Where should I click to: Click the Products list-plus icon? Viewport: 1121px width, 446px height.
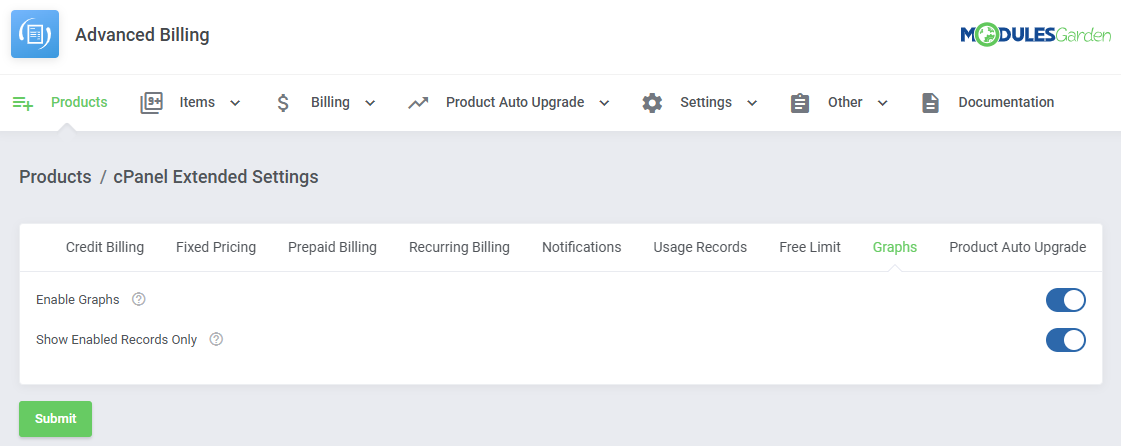(x=23, y=103)
